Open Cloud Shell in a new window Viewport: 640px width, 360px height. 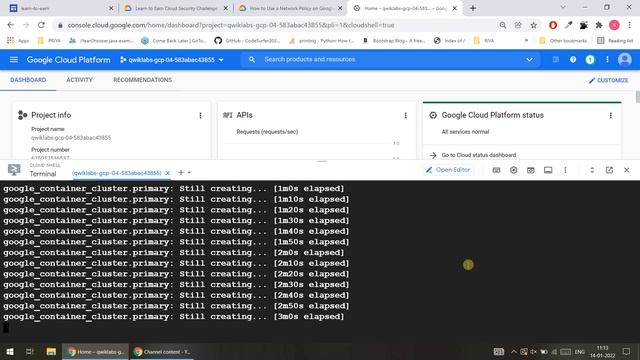[609, 170]
